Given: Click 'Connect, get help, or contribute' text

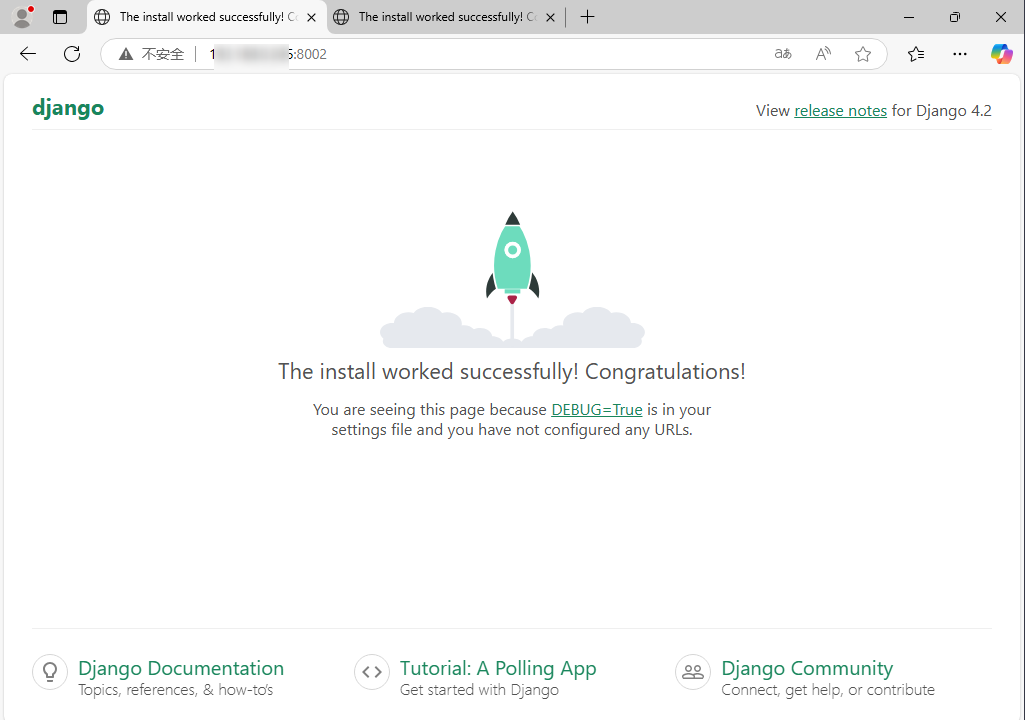Looking at the screenshot, I should (x=828, y=690).
